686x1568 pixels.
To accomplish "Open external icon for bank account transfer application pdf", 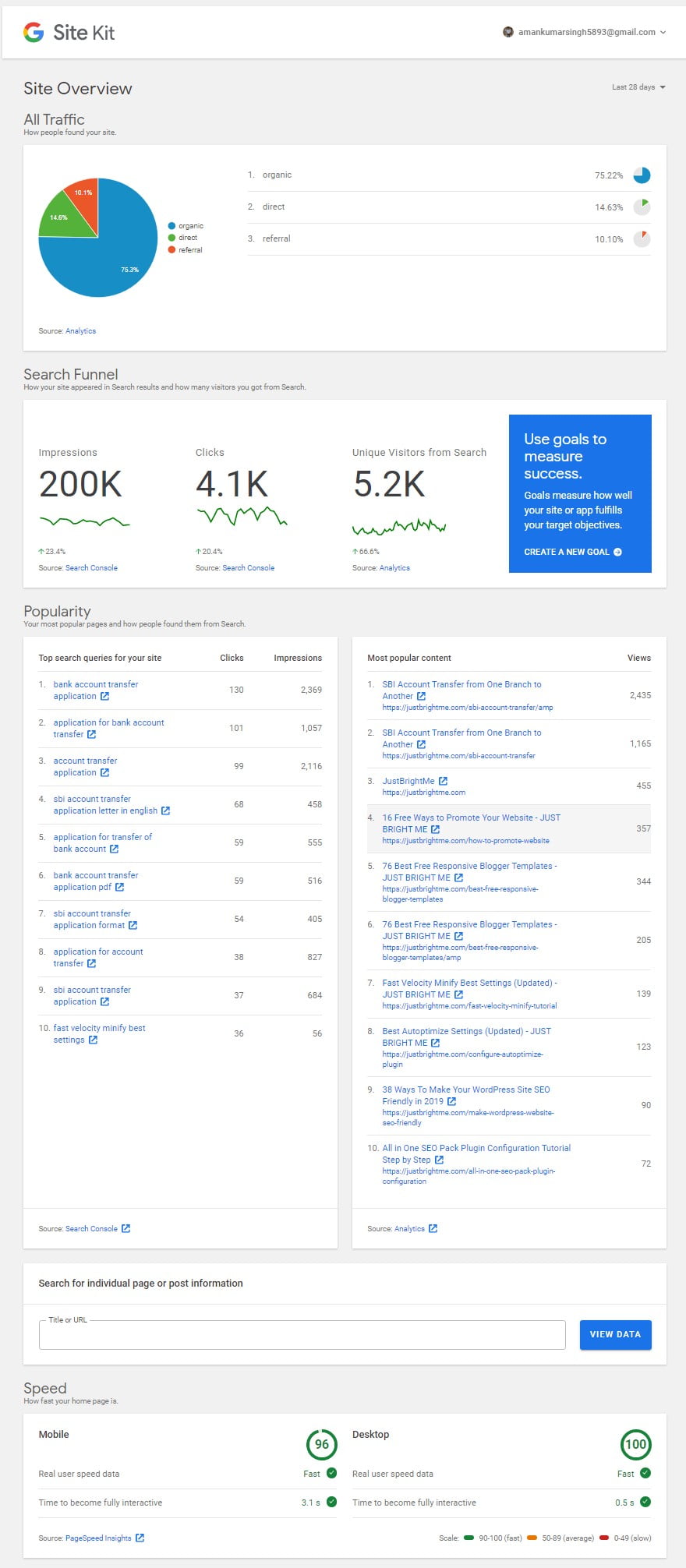I will click(x=119, y=888).
